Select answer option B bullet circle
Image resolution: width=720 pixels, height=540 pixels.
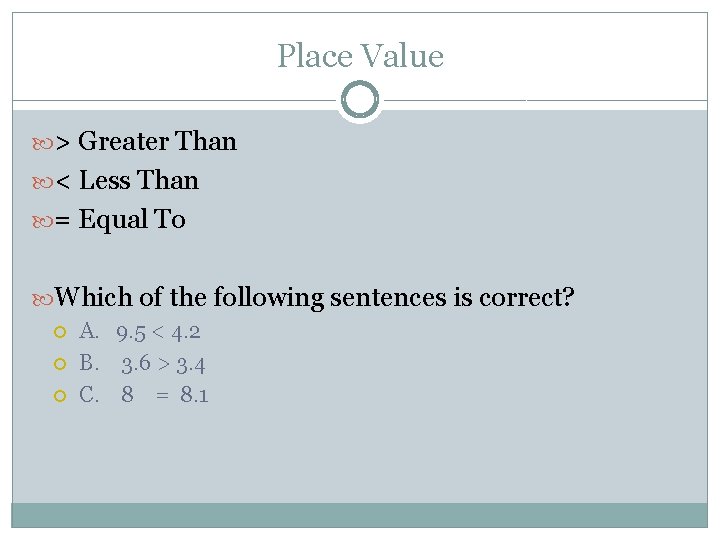(x=60, y=364)
